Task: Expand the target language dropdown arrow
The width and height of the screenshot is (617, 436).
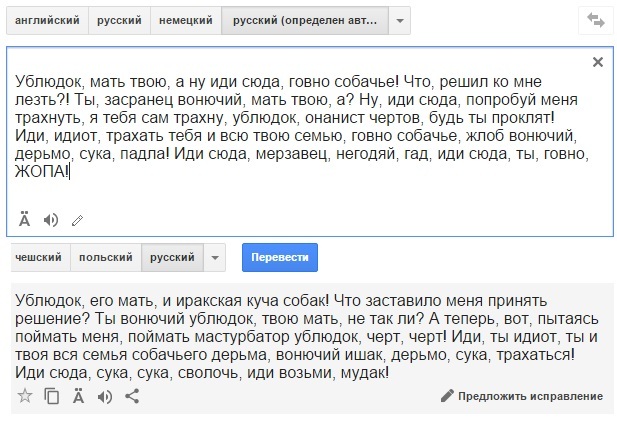Action: click(x=214, y=258)
